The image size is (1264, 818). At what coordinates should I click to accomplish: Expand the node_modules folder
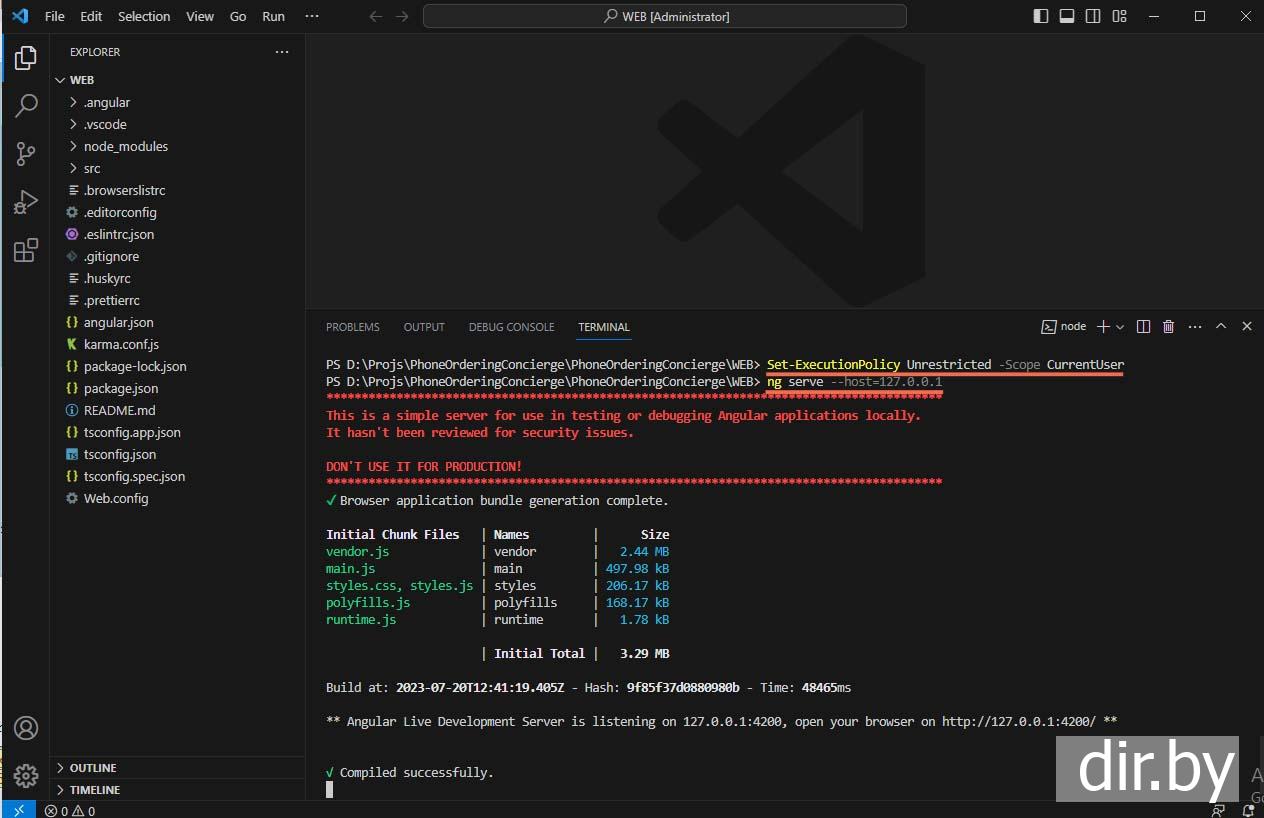pos(125,146)
